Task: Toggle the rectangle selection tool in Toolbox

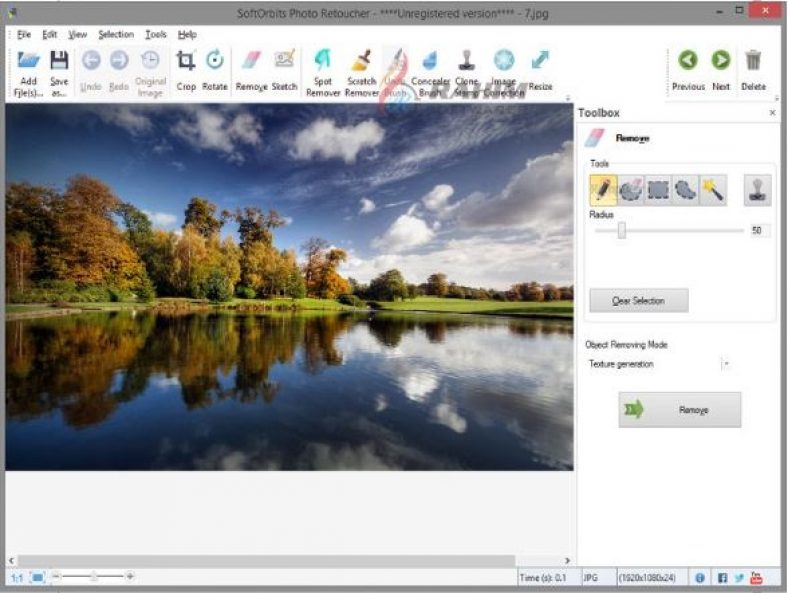Action: (x=658, y=189)
